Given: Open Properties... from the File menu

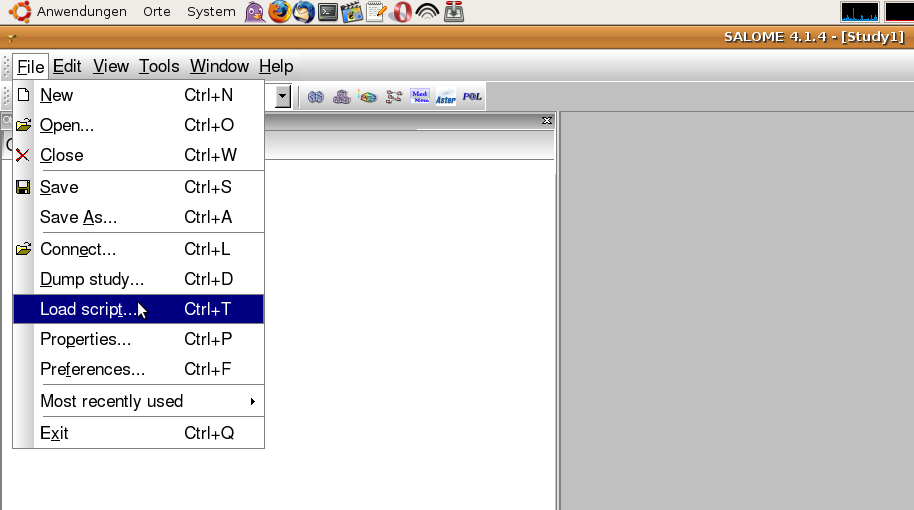Looking at the screenshot, I should (139, 339).
